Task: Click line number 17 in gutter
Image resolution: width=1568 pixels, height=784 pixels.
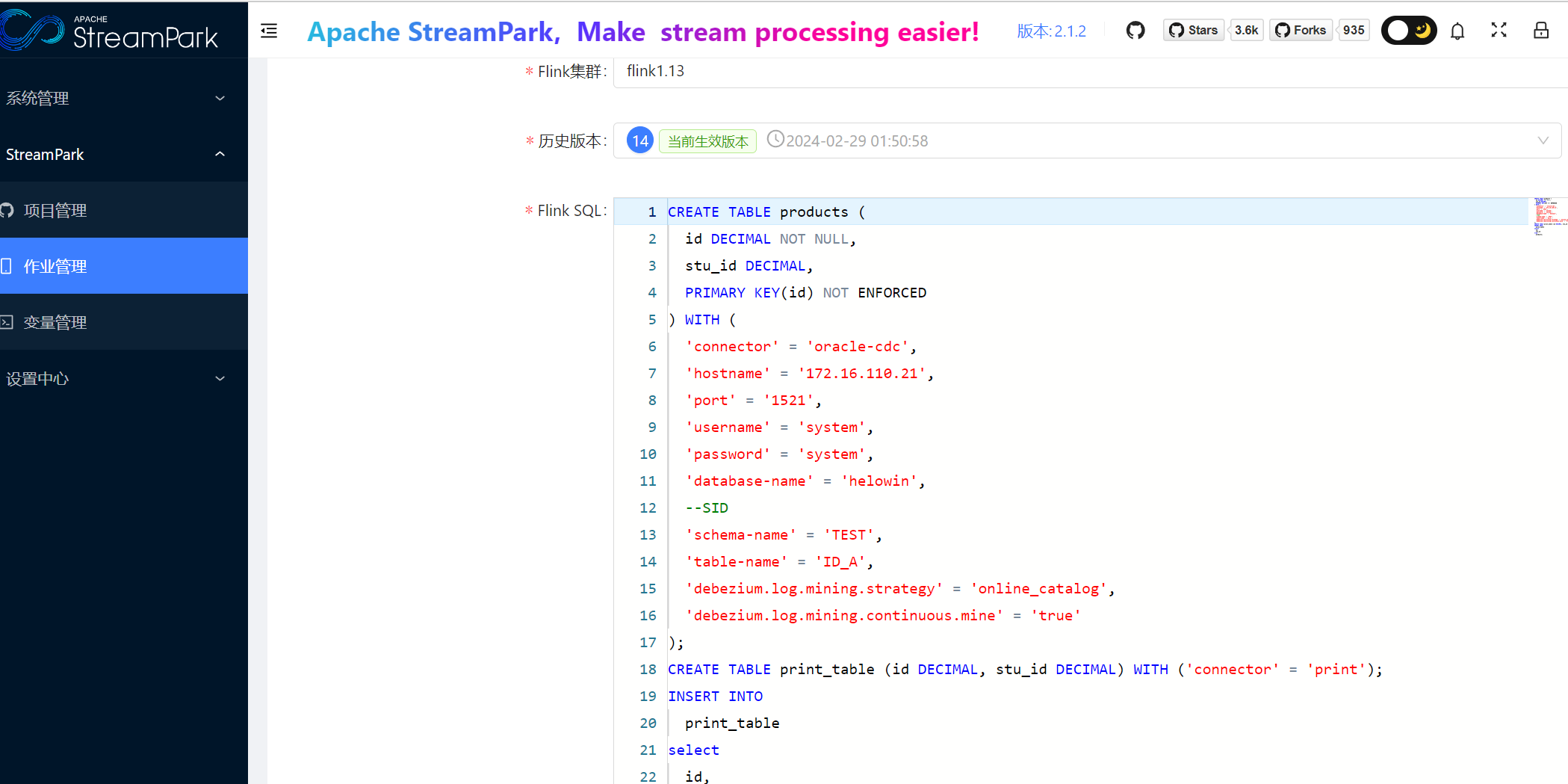Action: click(648, 643)
